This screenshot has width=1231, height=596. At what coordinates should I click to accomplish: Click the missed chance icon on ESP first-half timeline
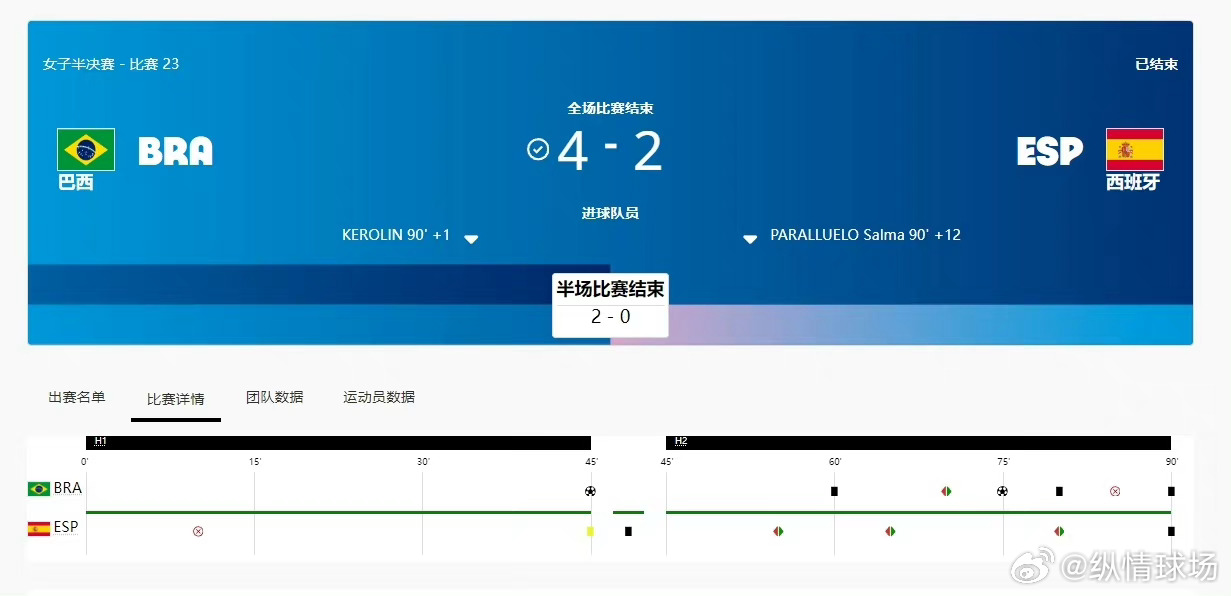(197, 531)
